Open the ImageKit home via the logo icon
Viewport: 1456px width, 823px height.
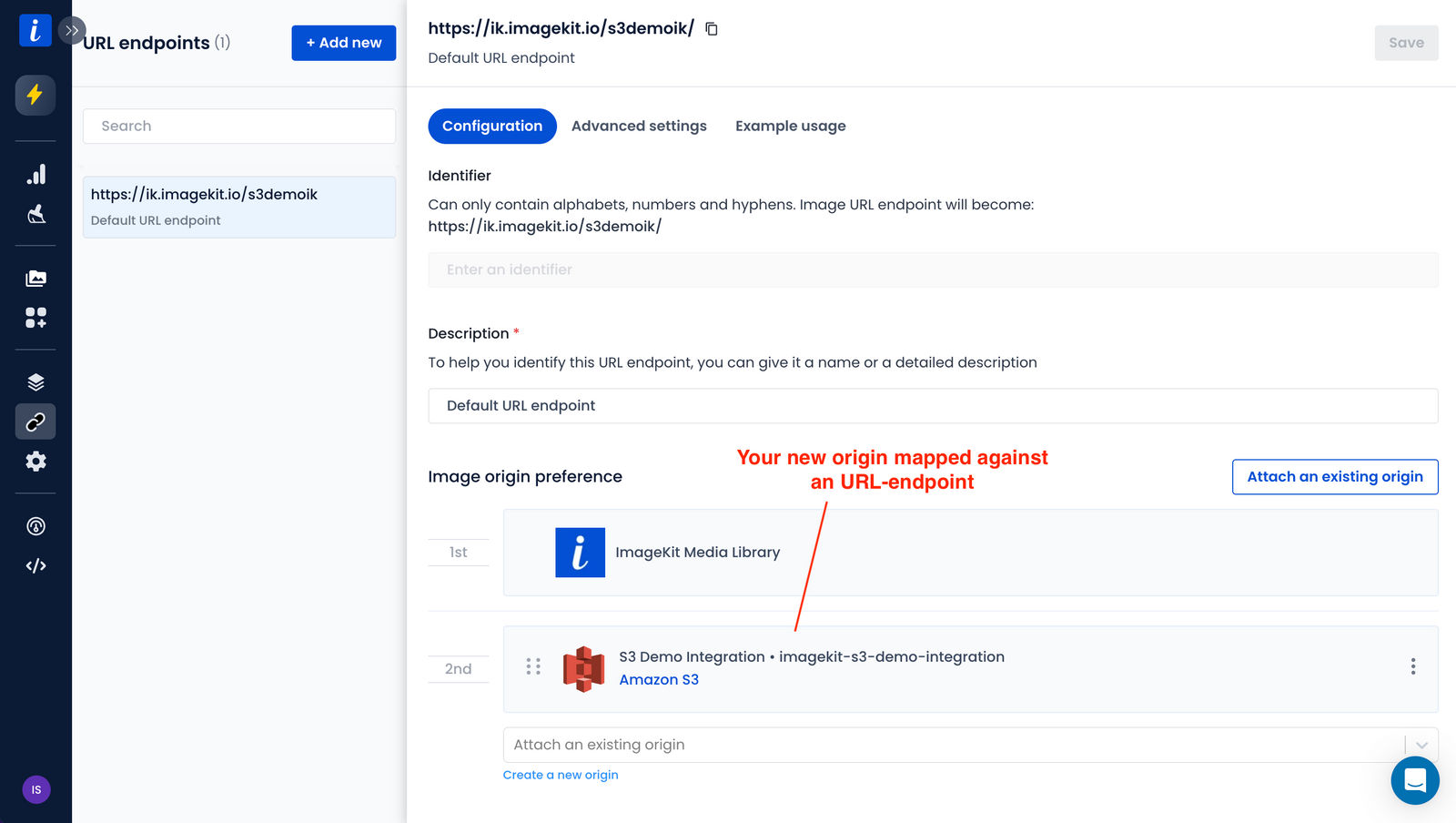35,30
